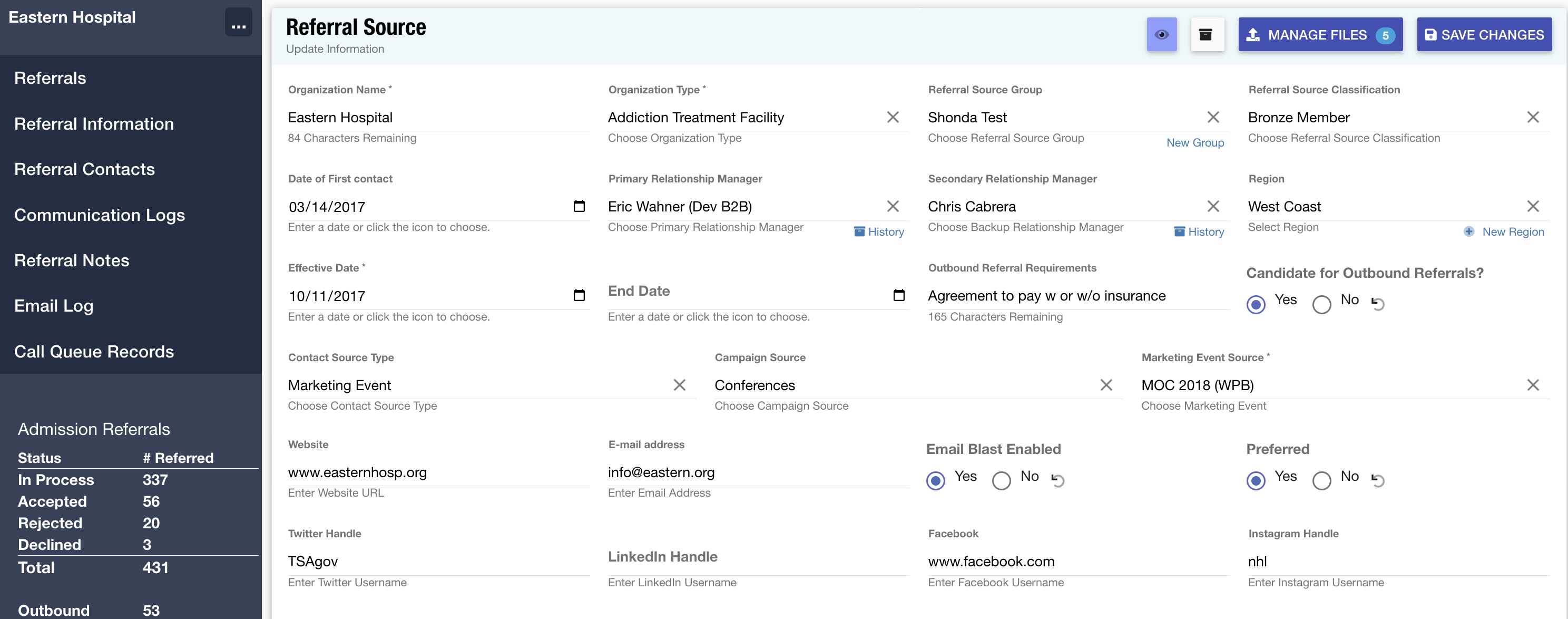The image size is (1568, 619).
Task: Select No for Email Blast Enabled
Action: pos(1001,481)
